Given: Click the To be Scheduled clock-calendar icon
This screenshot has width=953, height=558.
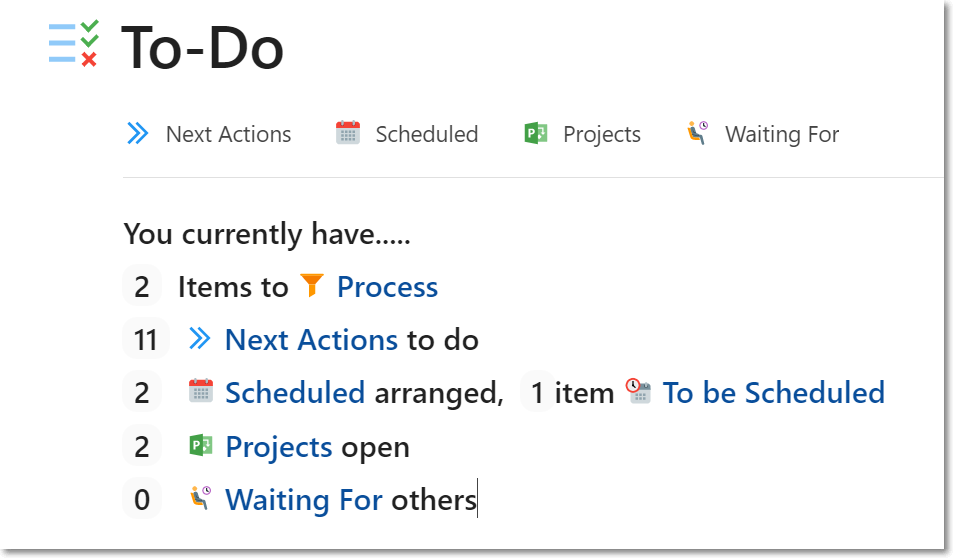Looking at the screenshot, I should (638, 392).
